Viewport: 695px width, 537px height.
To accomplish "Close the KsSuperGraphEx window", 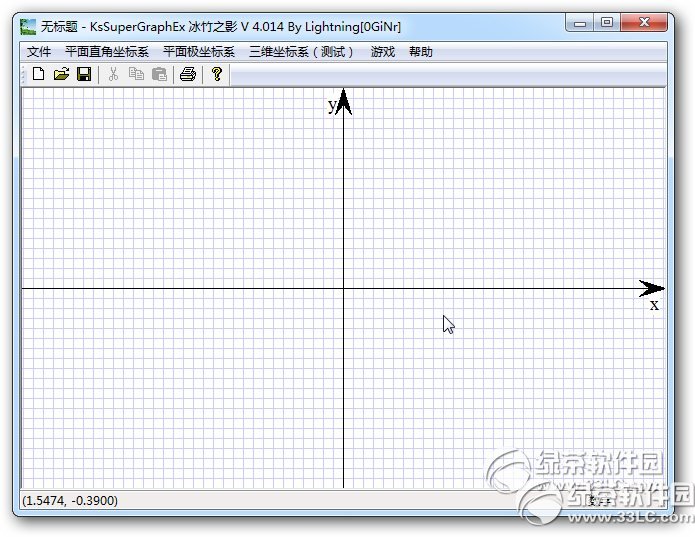I will coord(644,23).
